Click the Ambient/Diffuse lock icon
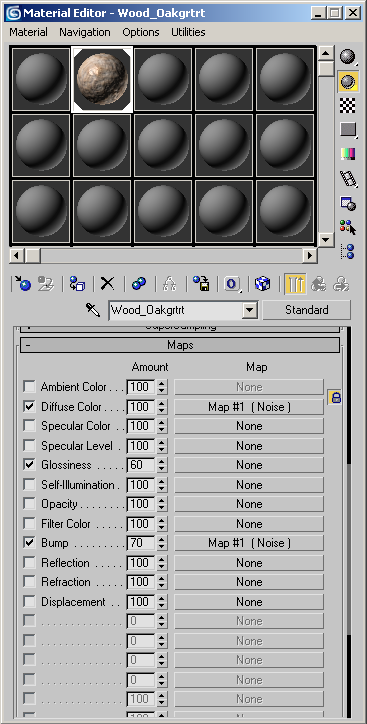 [336, 397]
